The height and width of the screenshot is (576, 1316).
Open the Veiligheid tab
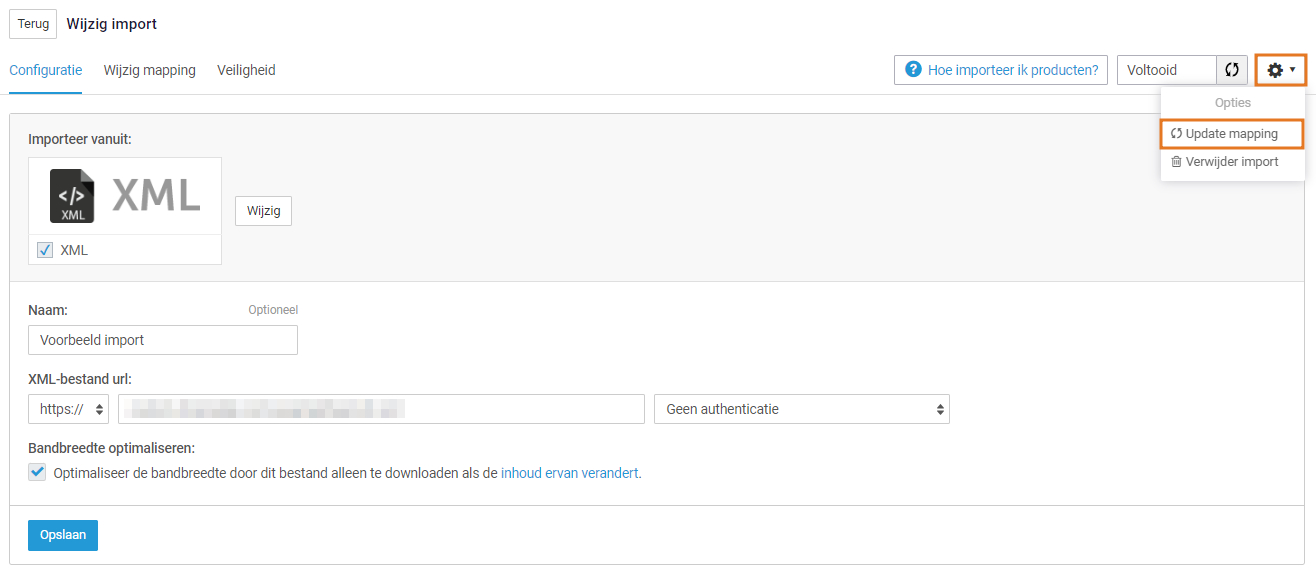pyautogui.click(x=246, y=70)
